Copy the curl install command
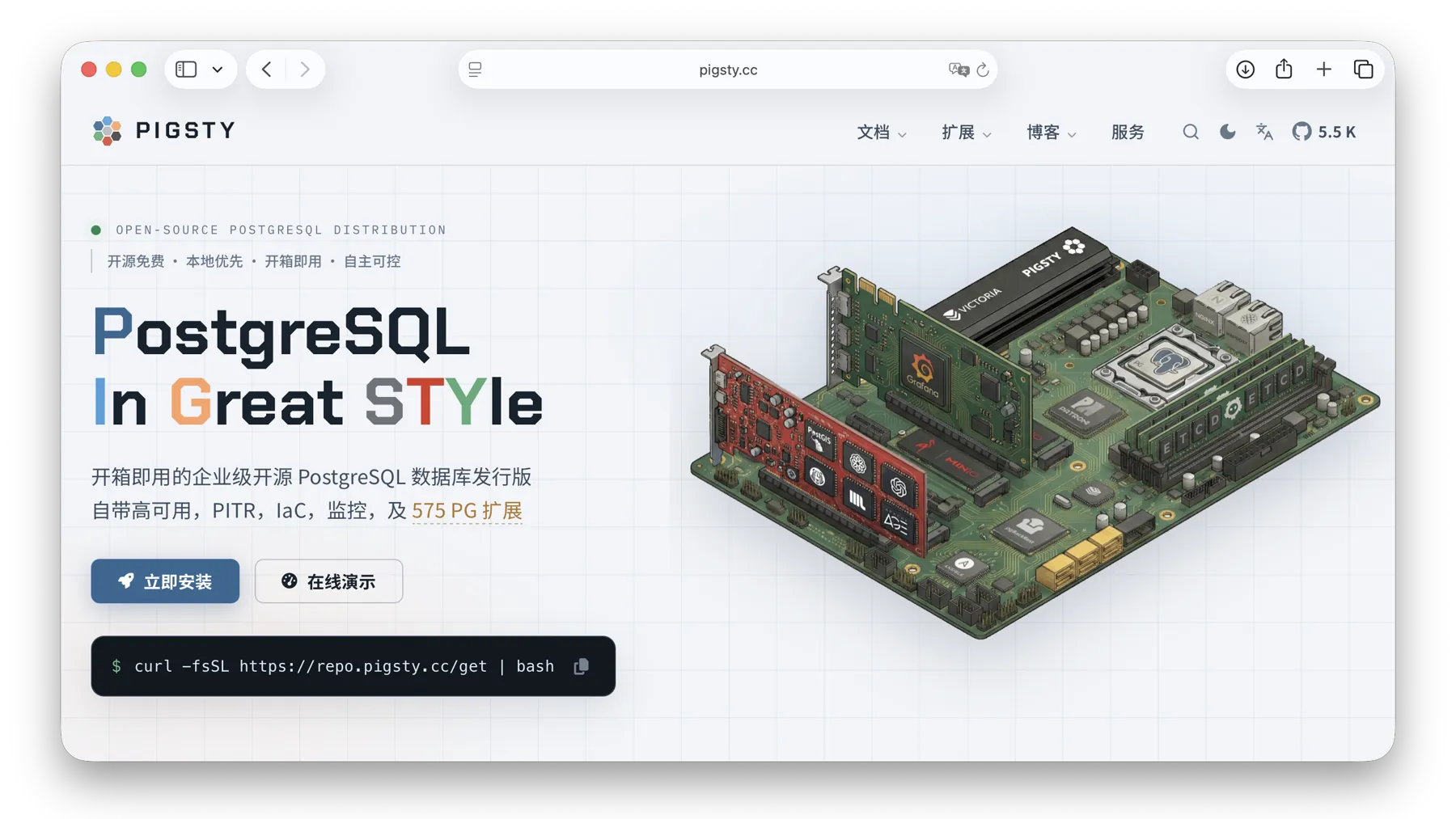 click(582, 666)
